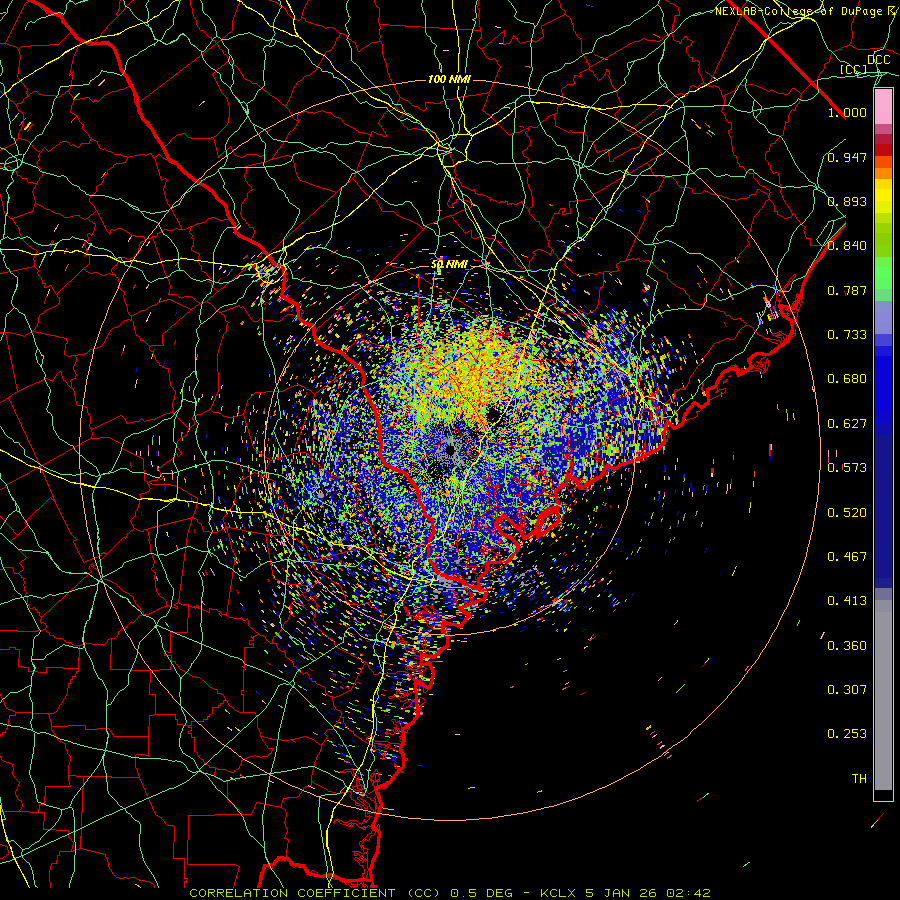This screenshot has width=900, height=900.
Task: Pick the pink swatch atop the color scale
Action: (883, 107)
